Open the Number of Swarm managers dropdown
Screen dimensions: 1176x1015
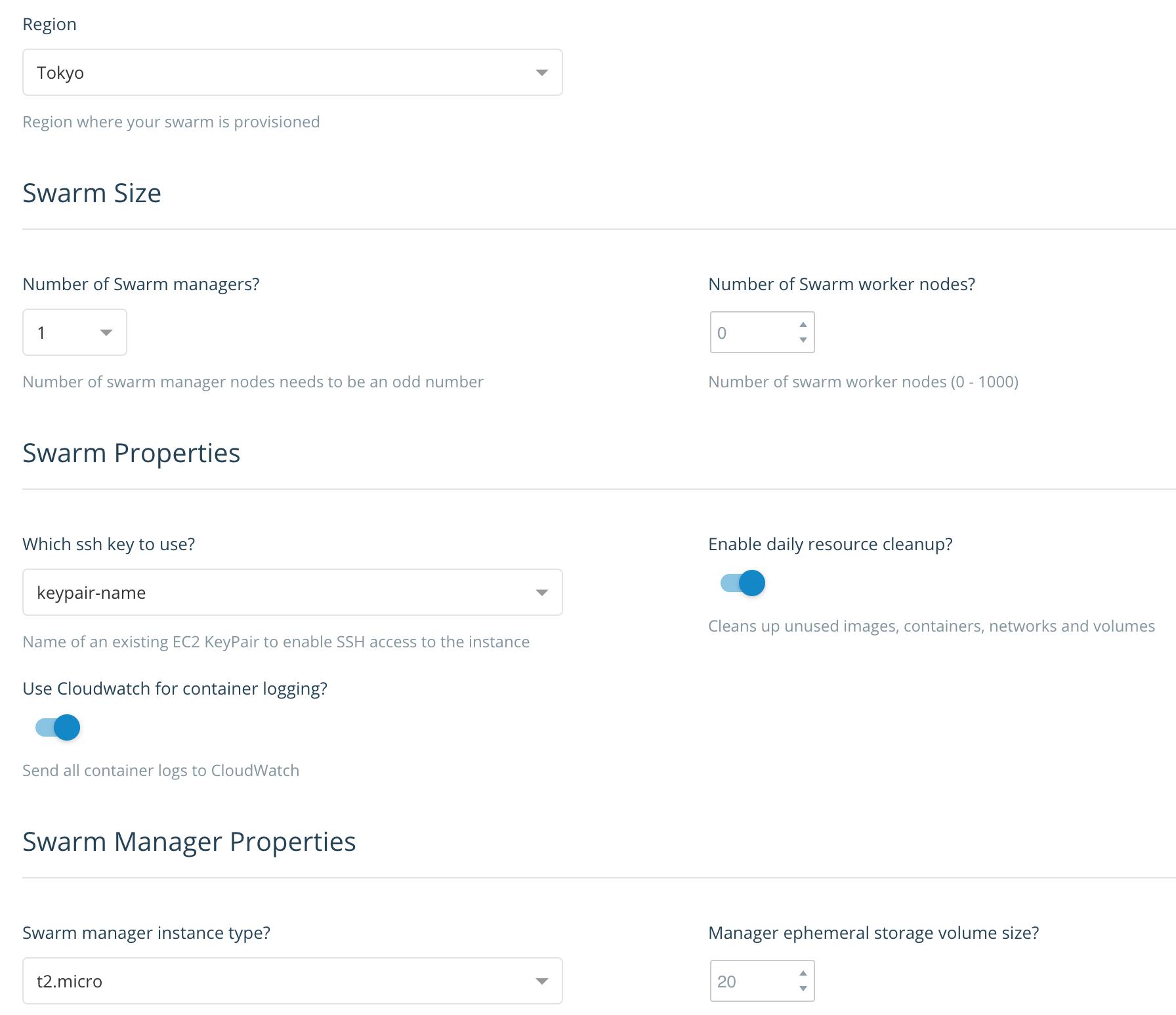click(x=75, y=332)
